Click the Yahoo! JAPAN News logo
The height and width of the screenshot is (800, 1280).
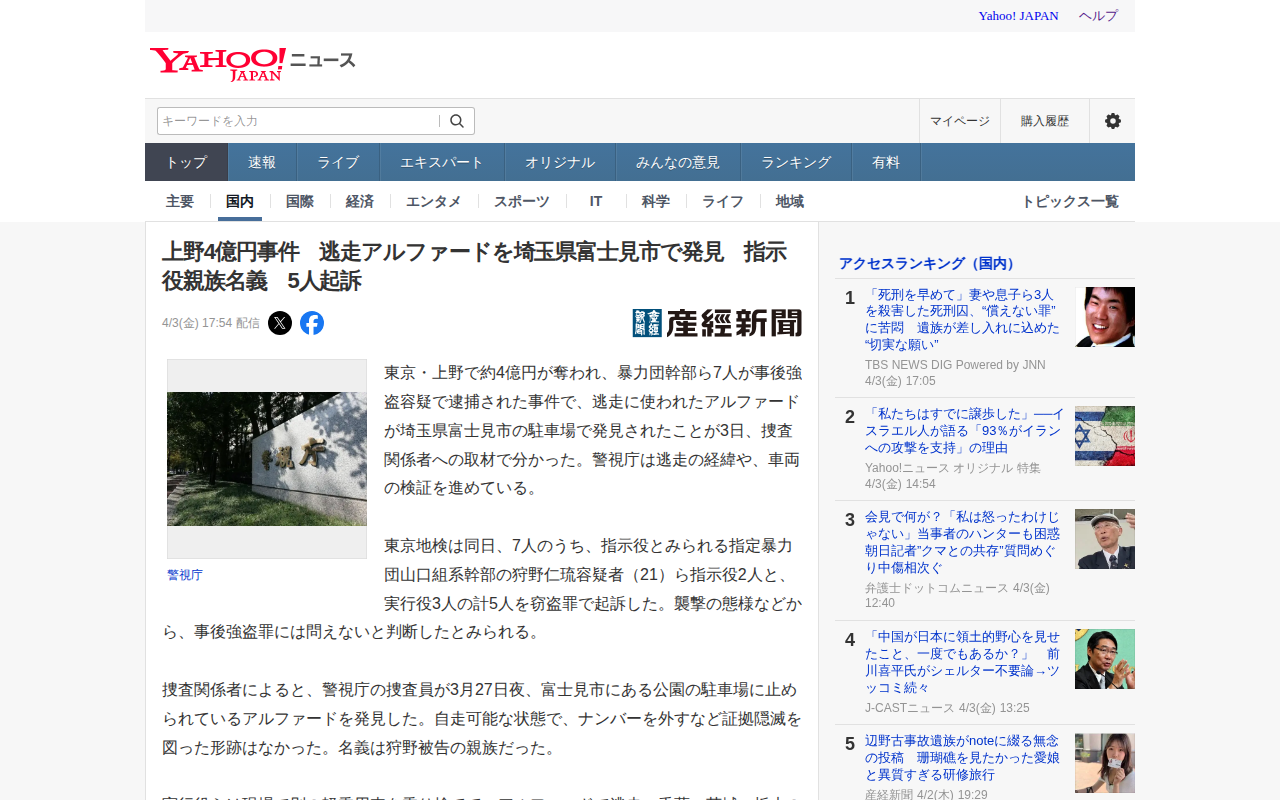[252, 63]
